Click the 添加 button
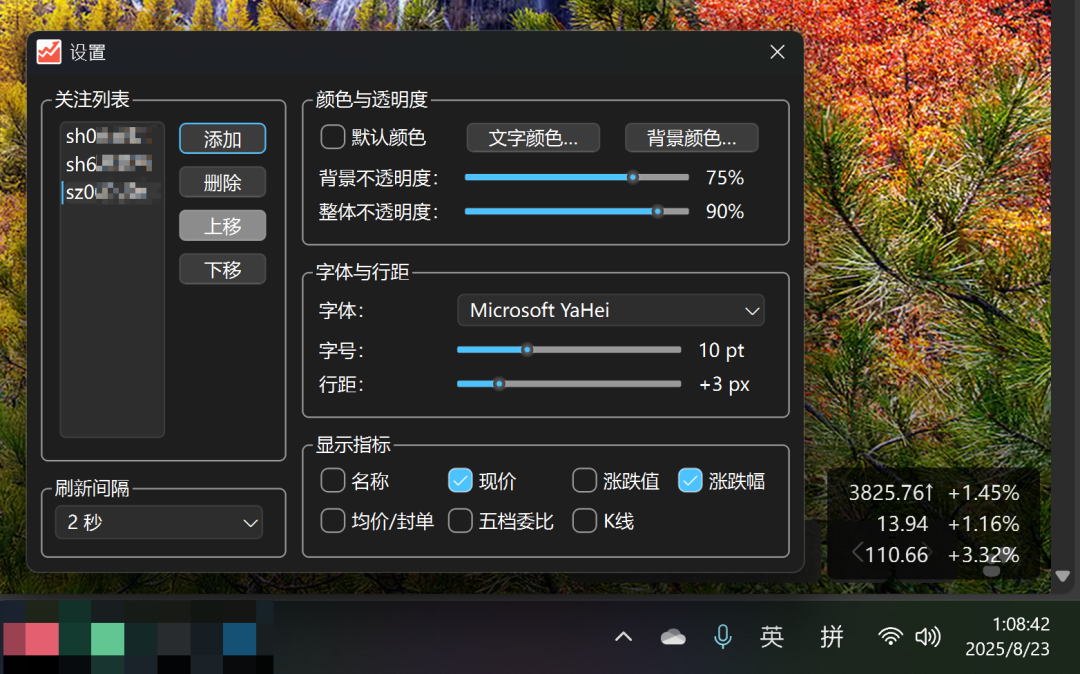Image resolution: width=1080 pixels, height=674 pixels. coord(222,139)
